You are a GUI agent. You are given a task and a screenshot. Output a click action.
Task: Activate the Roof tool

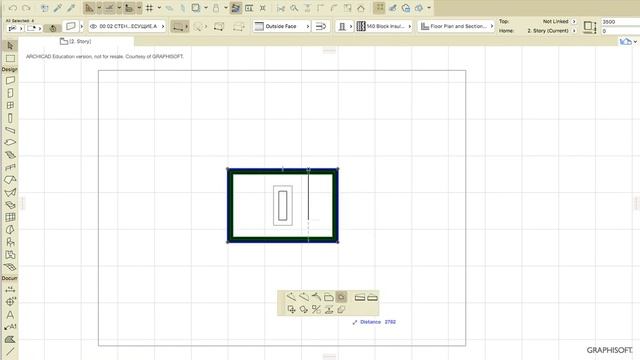point(10,180)
